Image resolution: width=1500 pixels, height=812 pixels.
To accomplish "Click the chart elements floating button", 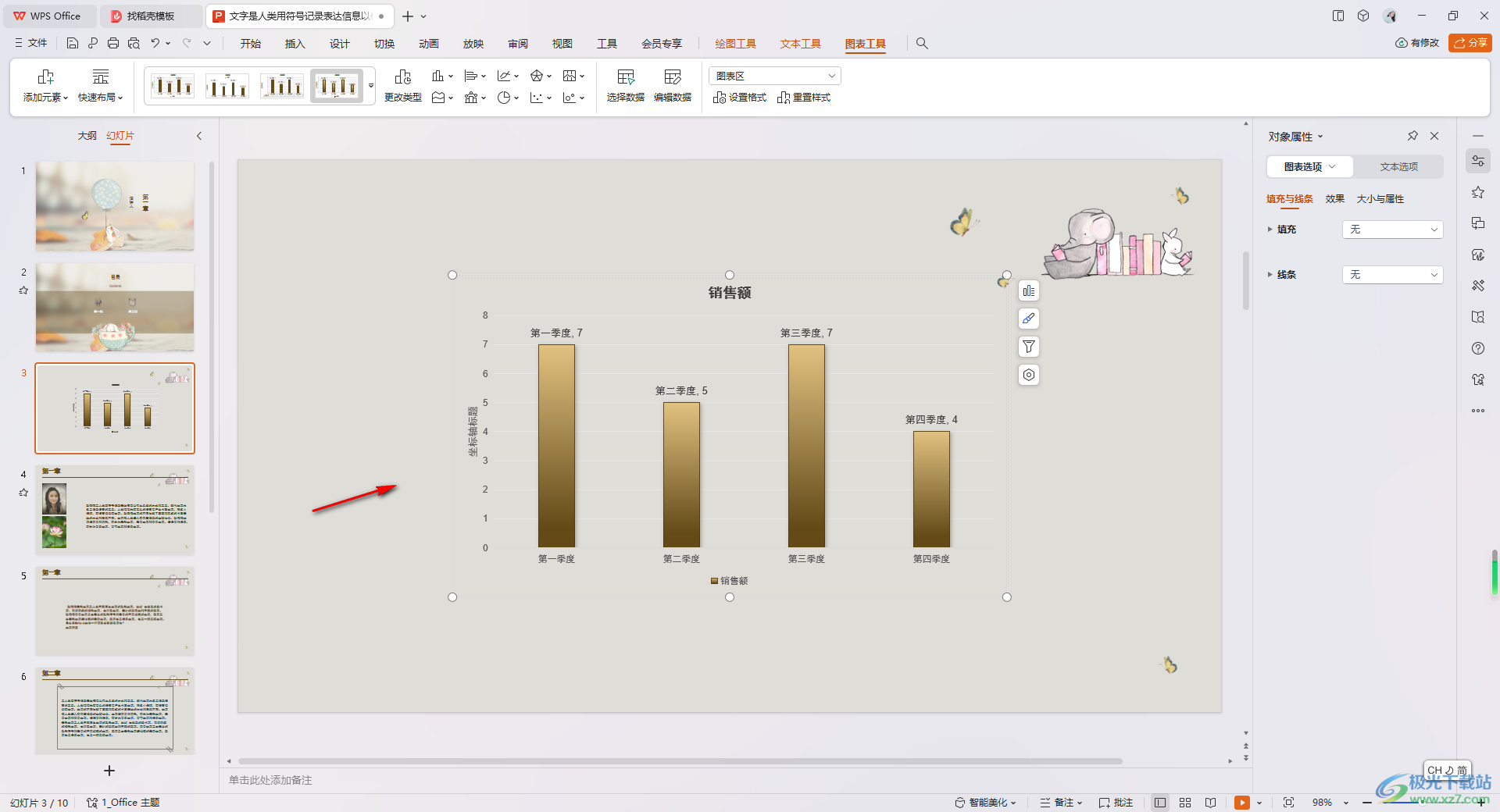I will click(x=1029, y=291).
